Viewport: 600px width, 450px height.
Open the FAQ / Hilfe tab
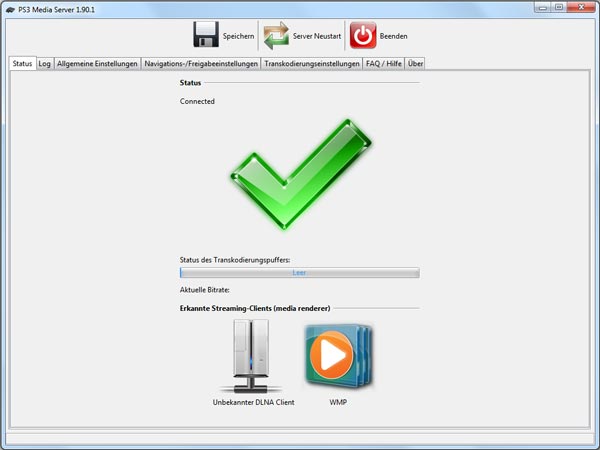tap(383, 64)
